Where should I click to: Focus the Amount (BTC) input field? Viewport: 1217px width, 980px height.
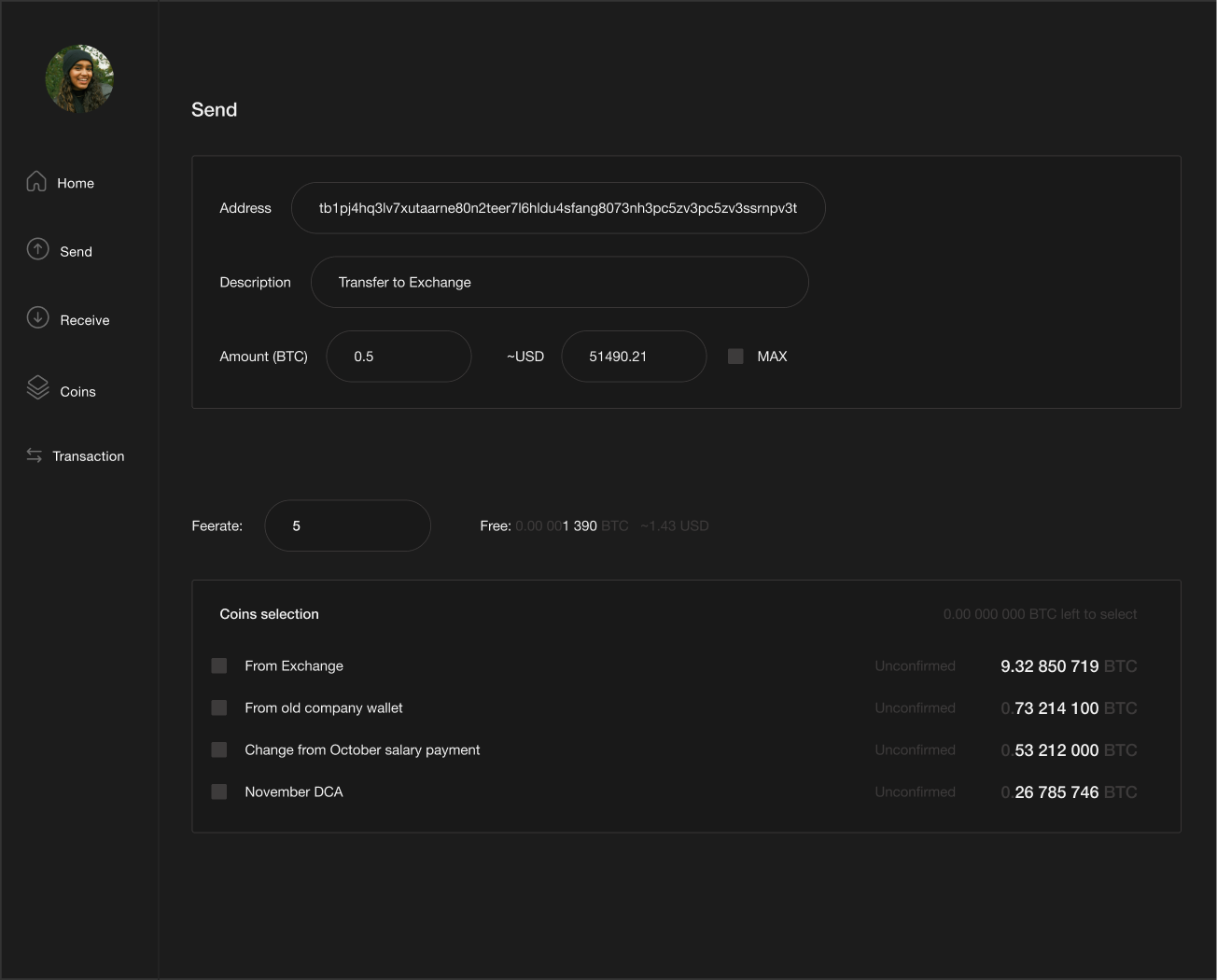[x=399, y=357]
